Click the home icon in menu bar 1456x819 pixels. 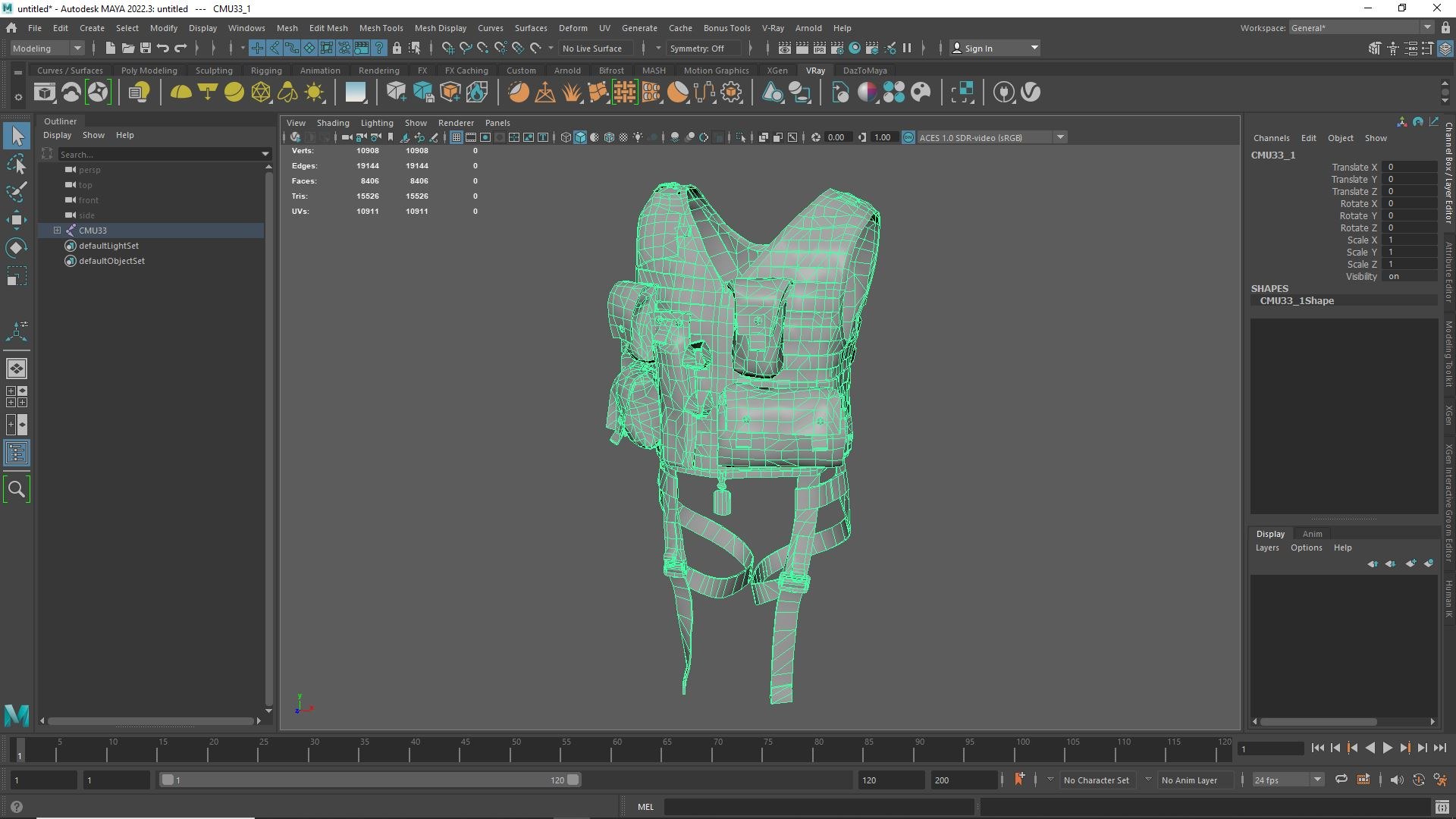tap(11, 28)
